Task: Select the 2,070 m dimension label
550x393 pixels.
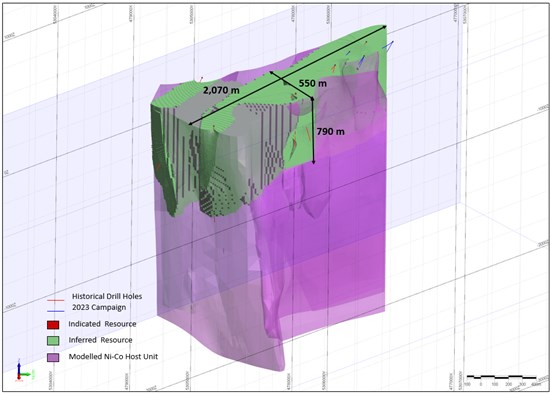Action: [222, 90]
